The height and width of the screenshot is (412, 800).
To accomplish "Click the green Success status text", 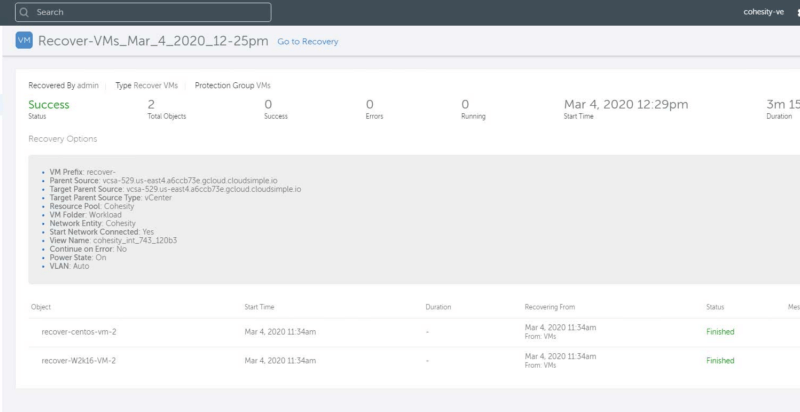I will (x=49, y=104).
